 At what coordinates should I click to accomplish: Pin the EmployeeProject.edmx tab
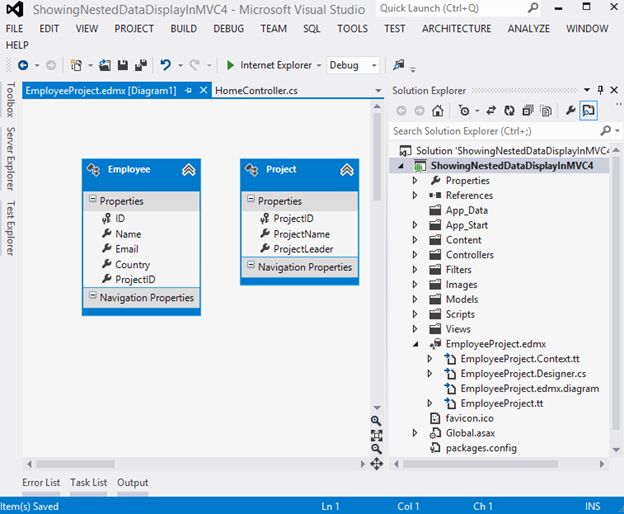188,91
